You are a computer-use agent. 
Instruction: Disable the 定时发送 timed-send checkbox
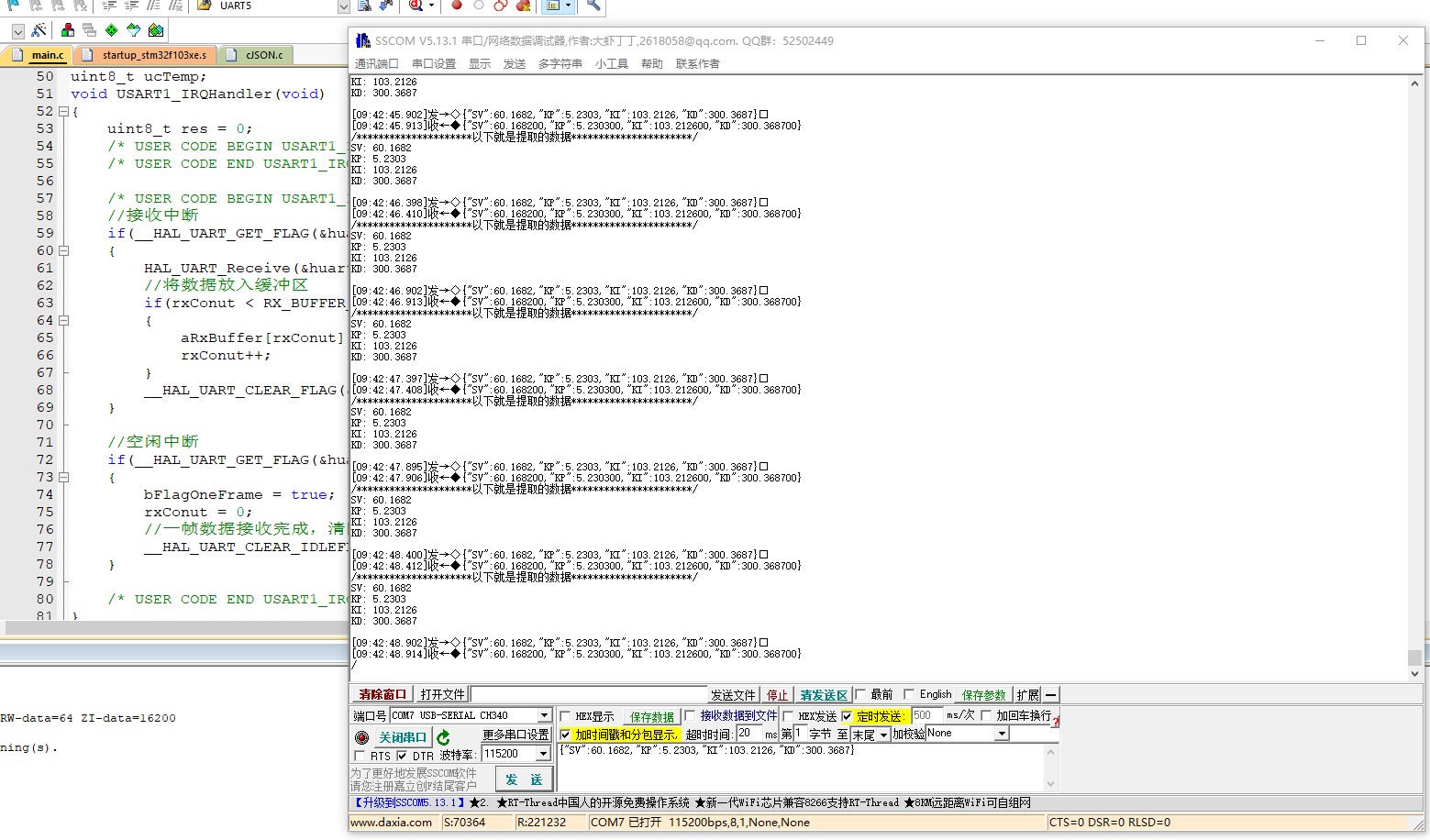847,715
